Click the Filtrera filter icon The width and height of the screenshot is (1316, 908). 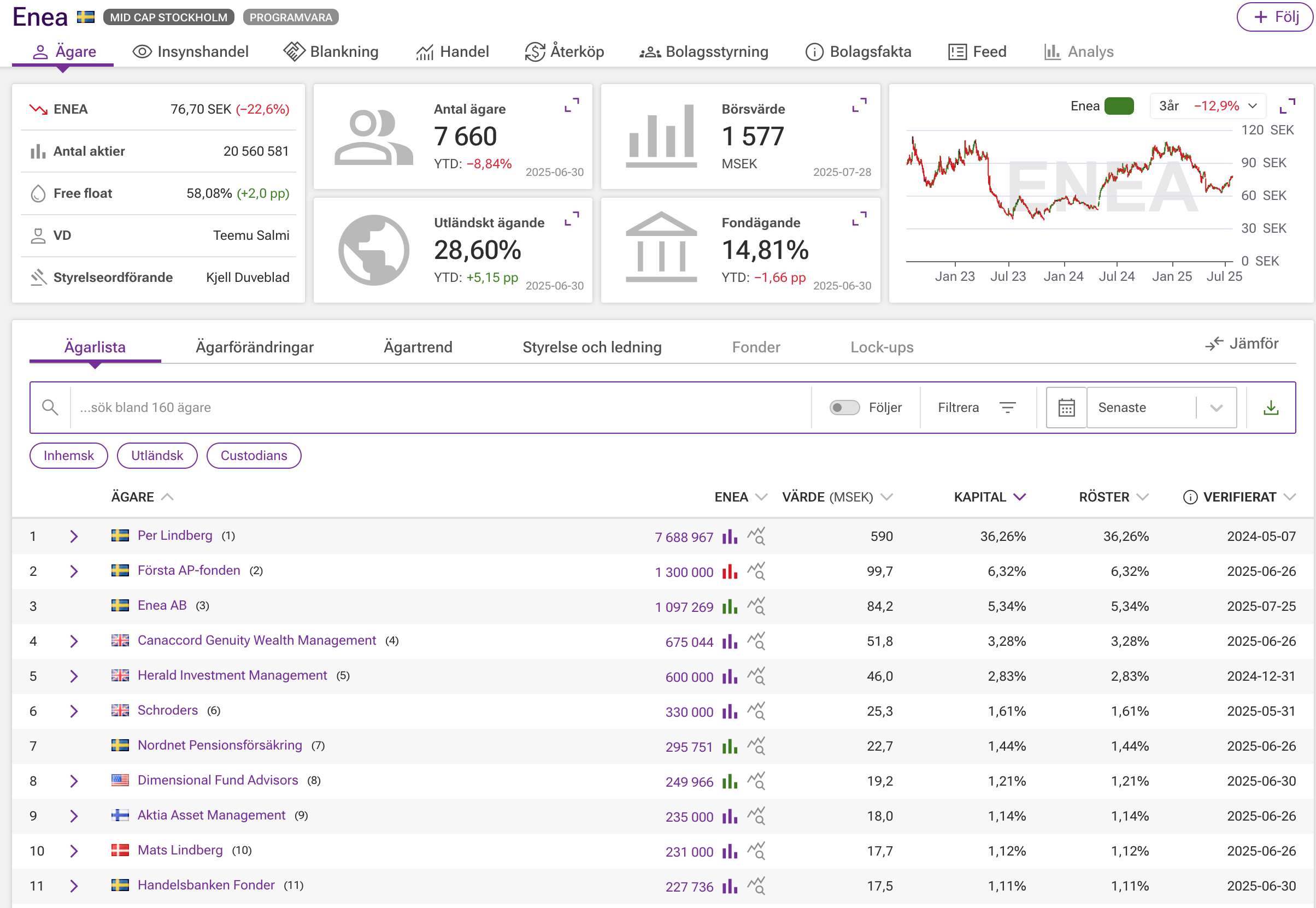[x=1007, y=408]
